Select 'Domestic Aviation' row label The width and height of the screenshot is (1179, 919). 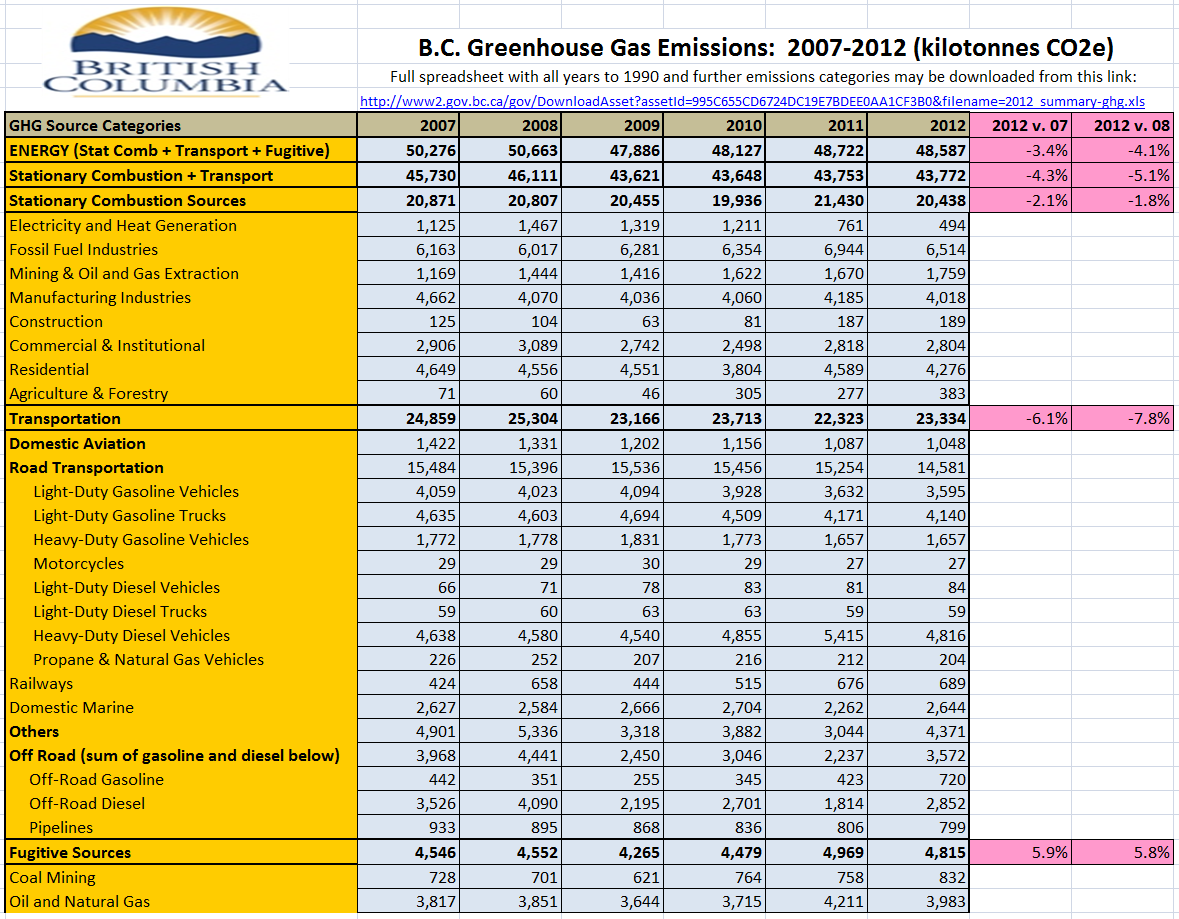tap(181, 443)
